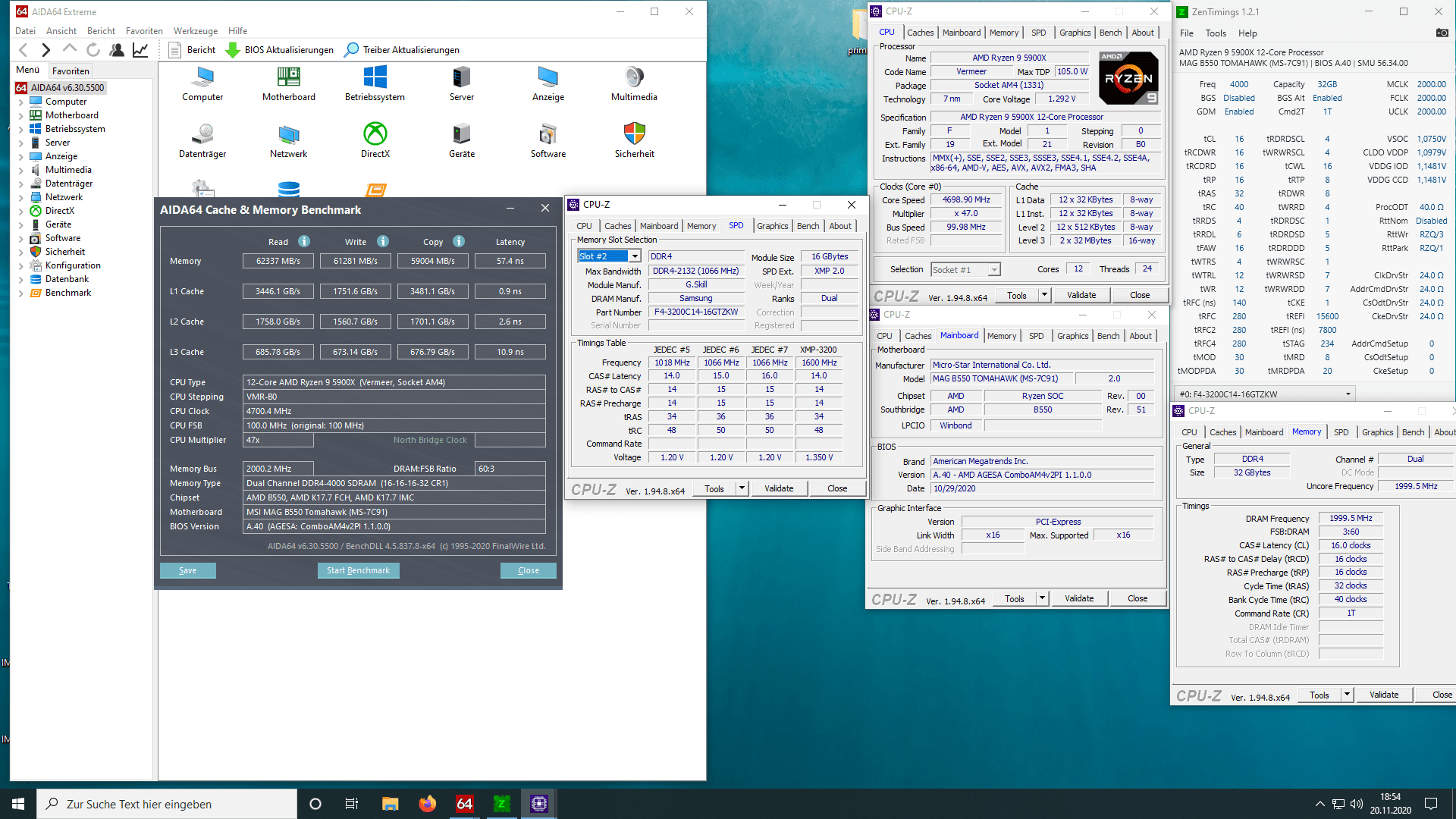Click the ZenTimings screenshot camera icon
Screen dimensions: 1456x819
[1442, 33]
